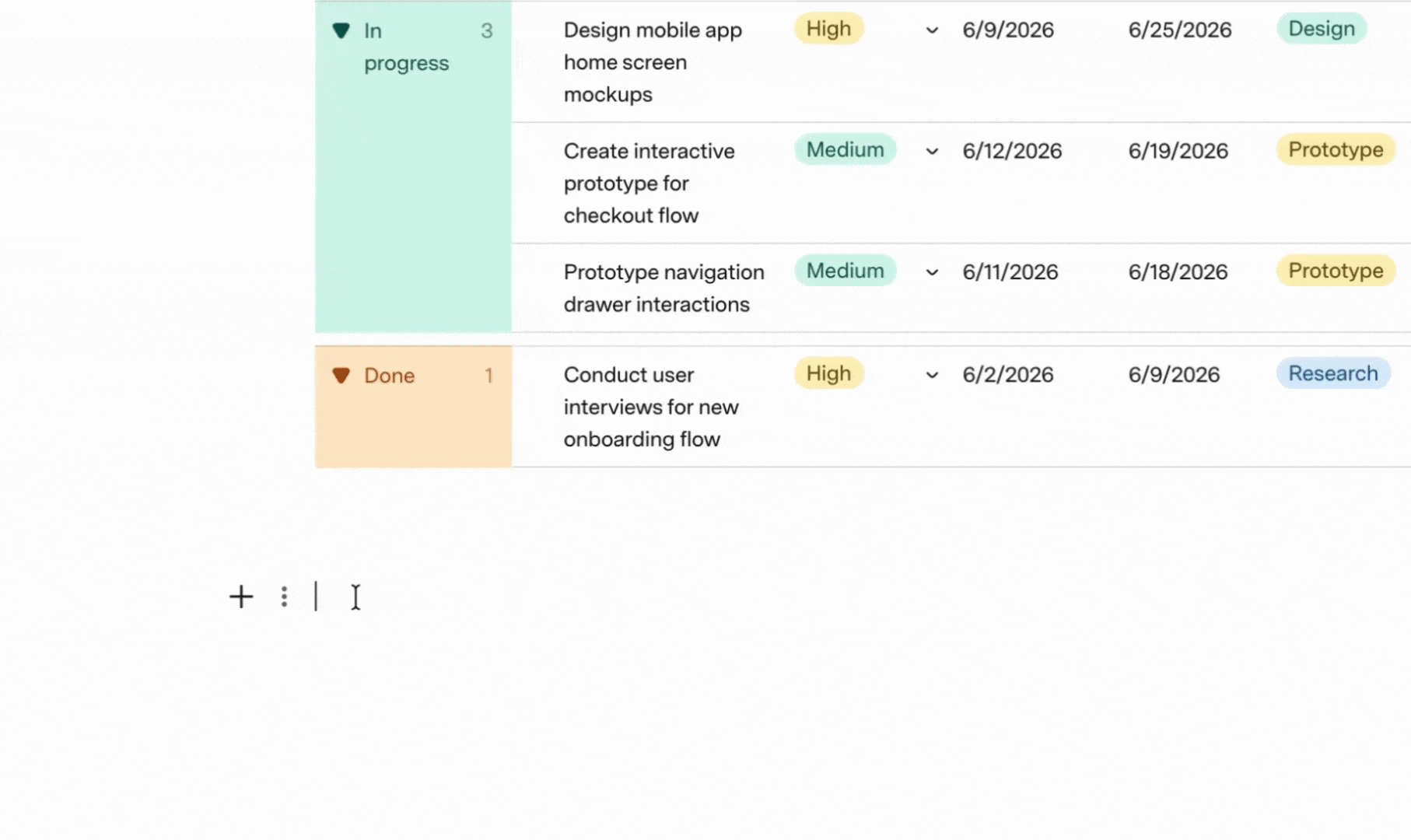The width and height of the screenshot is (1411, 840).
Task: Click due date 6/9/2026 in Done row
Action: (x=1174, y=375)
